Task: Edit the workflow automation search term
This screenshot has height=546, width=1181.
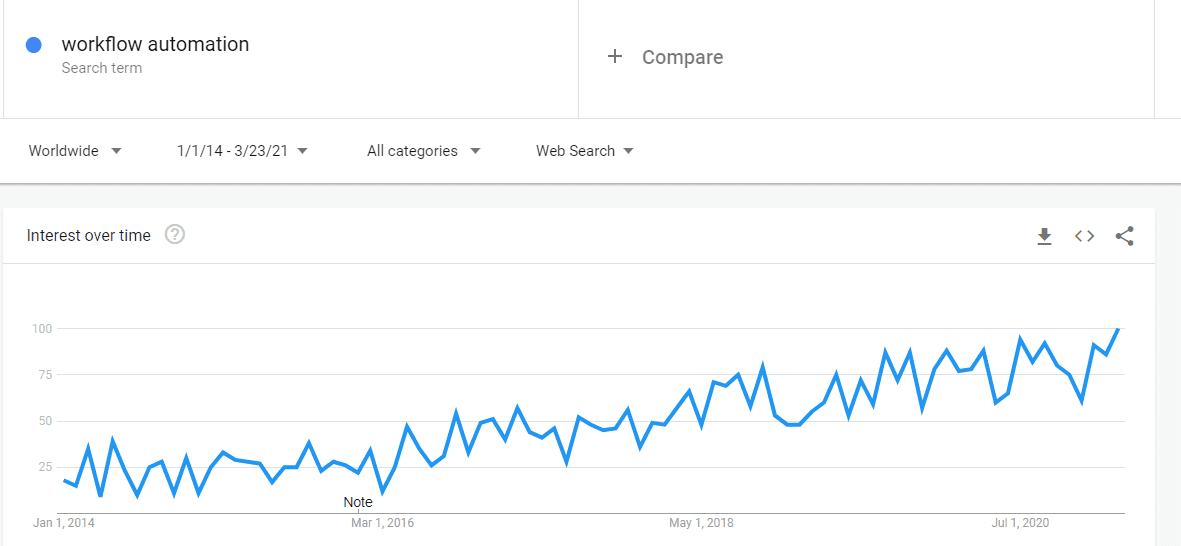Action: coord(155,44)
